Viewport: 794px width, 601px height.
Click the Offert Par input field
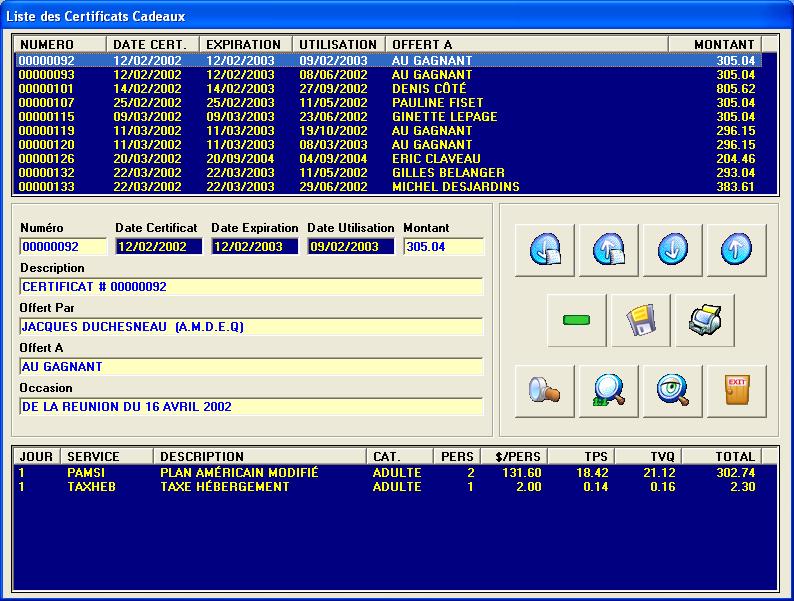250,327
